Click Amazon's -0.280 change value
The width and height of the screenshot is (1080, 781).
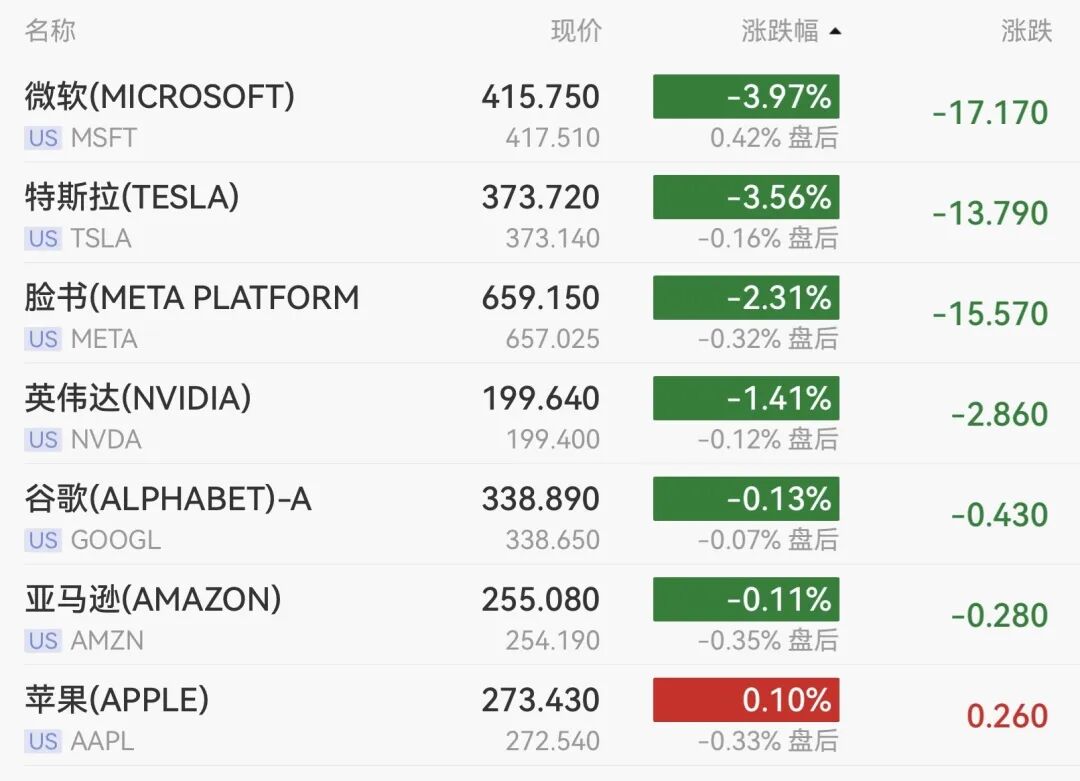[999, 615]
